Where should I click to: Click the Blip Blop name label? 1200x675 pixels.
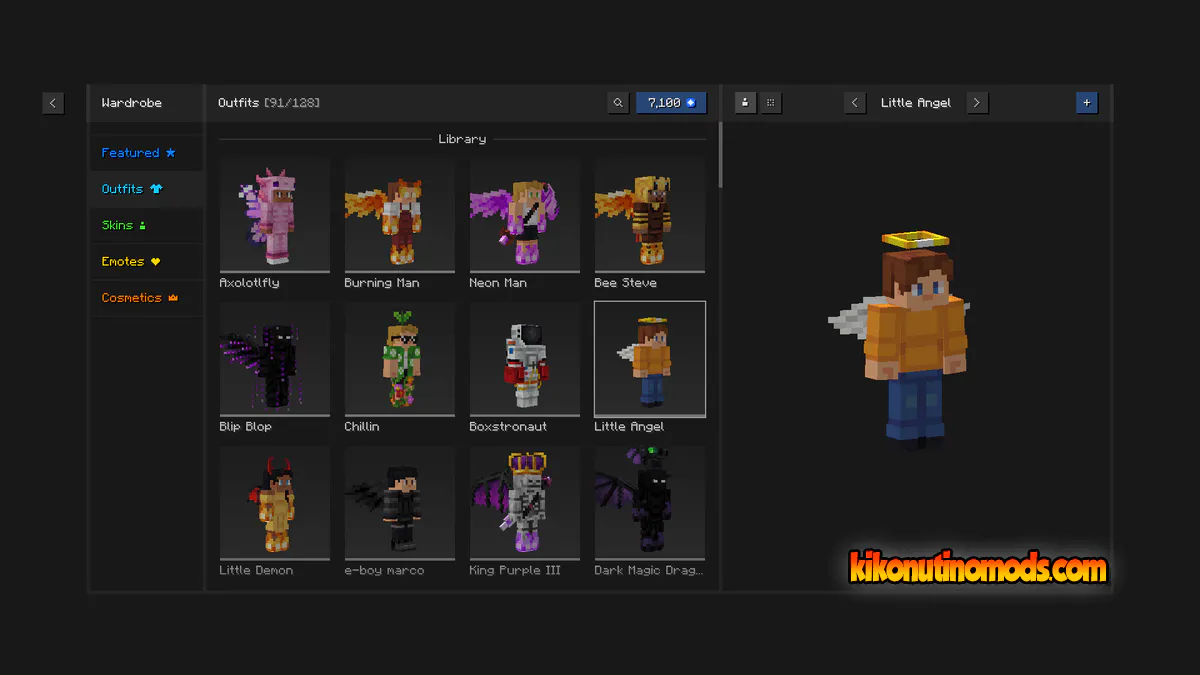tap(245, 427)
